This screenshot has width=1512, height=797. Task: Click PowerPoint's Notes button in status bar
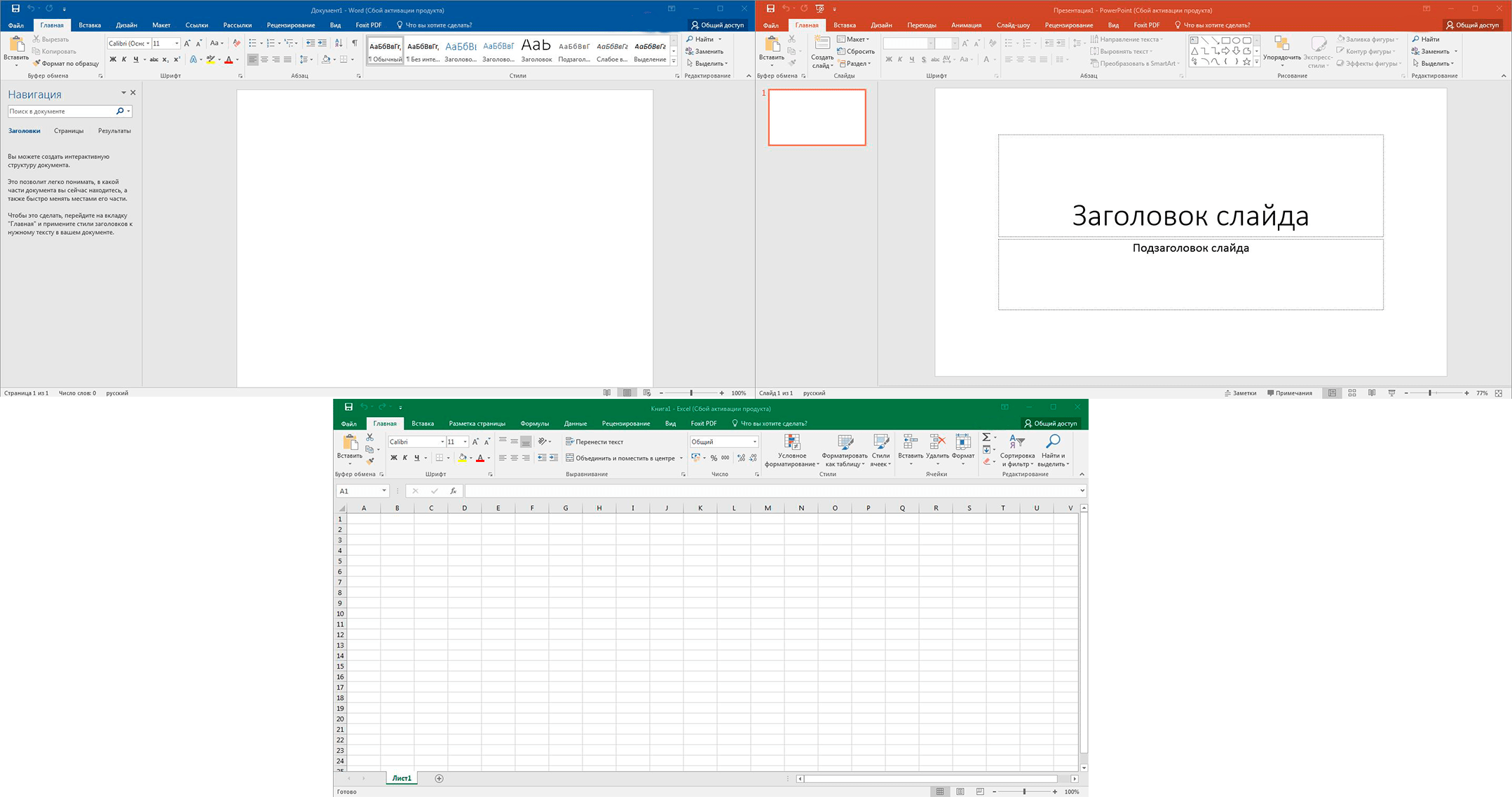[x=1240, y=393]
